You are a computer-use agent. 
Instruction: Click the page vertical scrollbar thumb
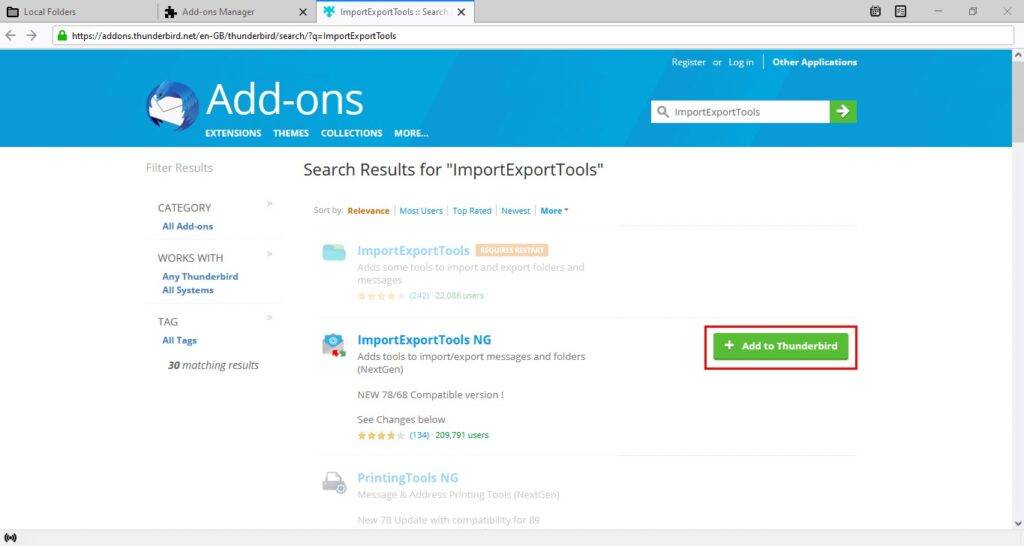tap(1017, 103)
